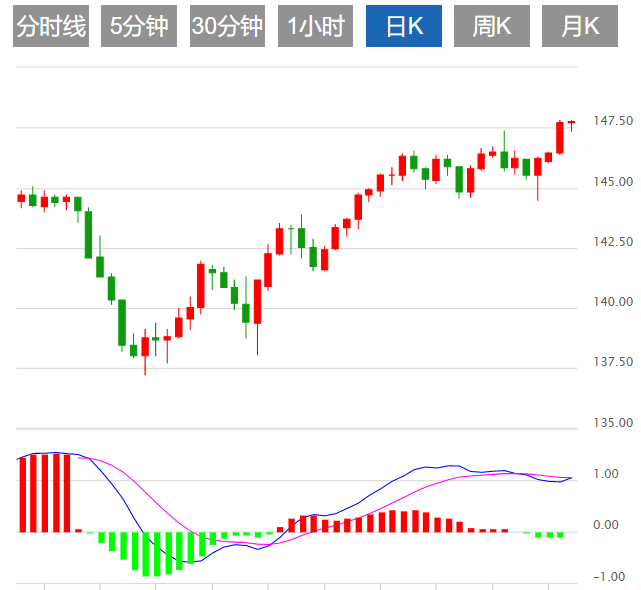641x590 pixels.
Task: Switch to the 月K monthly tab
Action: tap(580, 26)
